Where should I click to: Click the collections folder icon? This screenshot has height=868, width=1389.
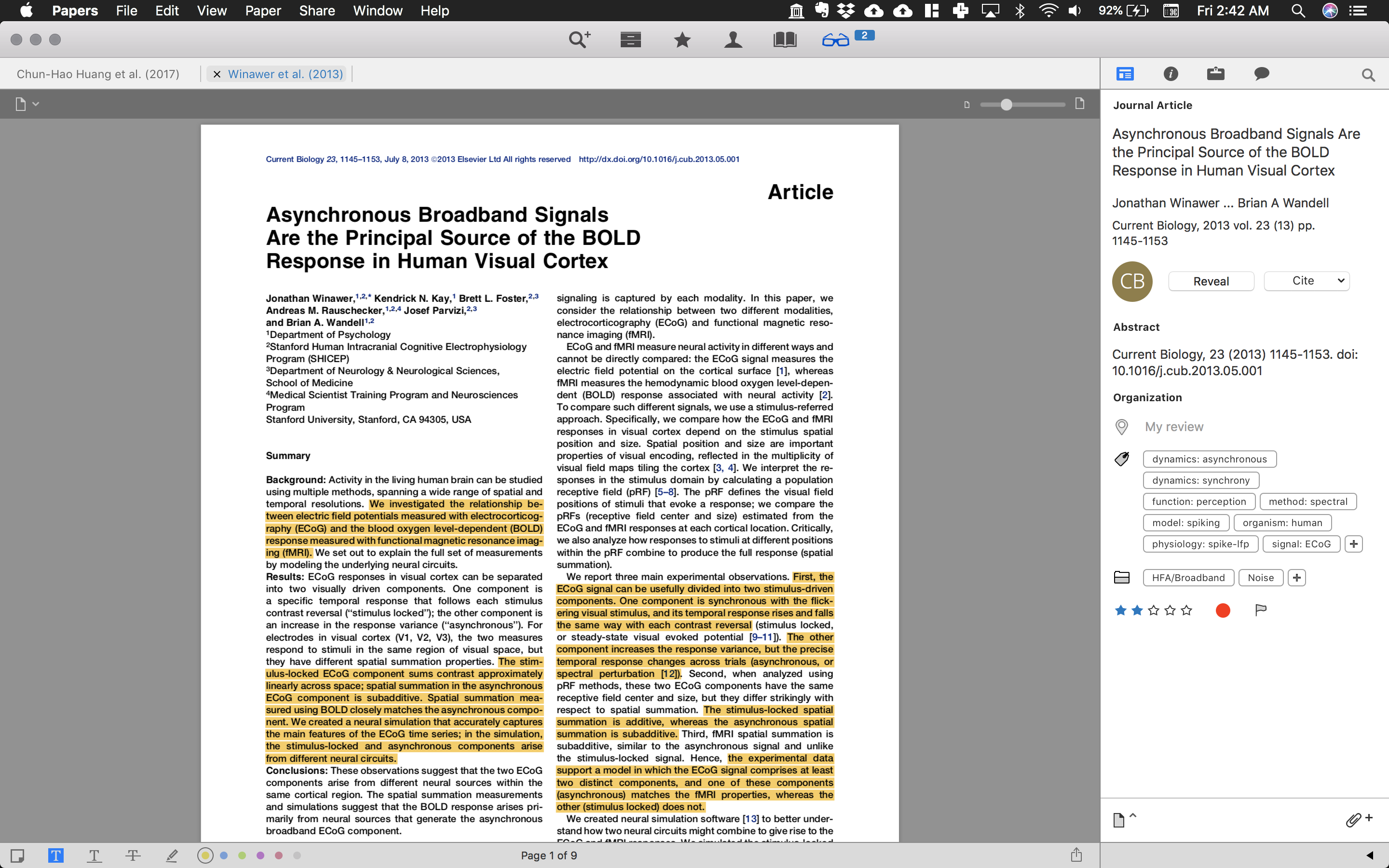(1121, 578)
